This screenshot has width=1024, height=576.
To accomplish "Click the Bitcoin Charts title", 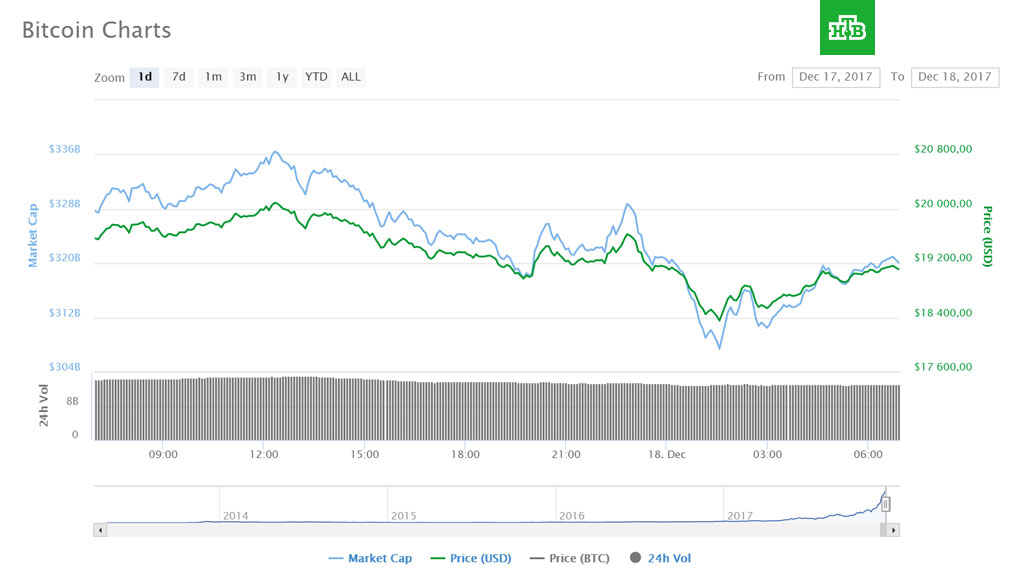I will [x=97, y=30].
